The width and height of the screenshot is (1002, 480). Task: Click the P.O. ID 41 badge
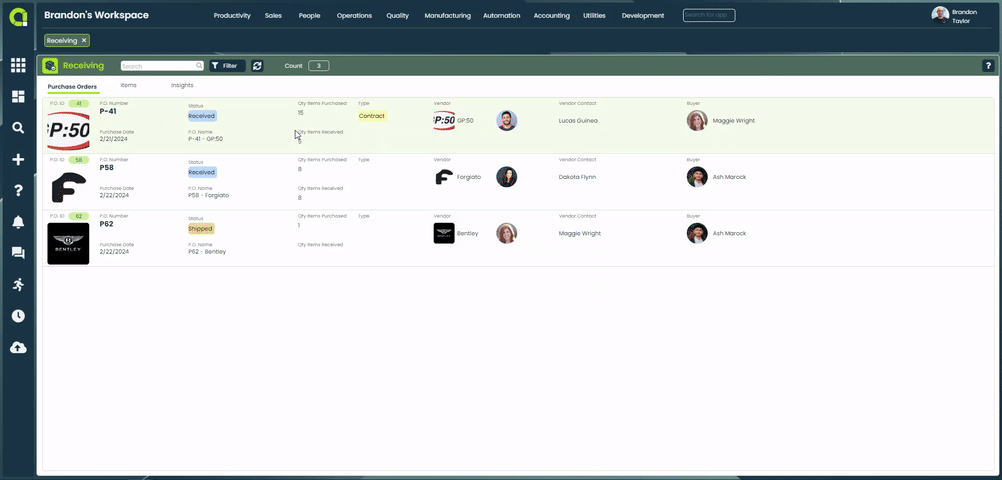click(79, 104)
